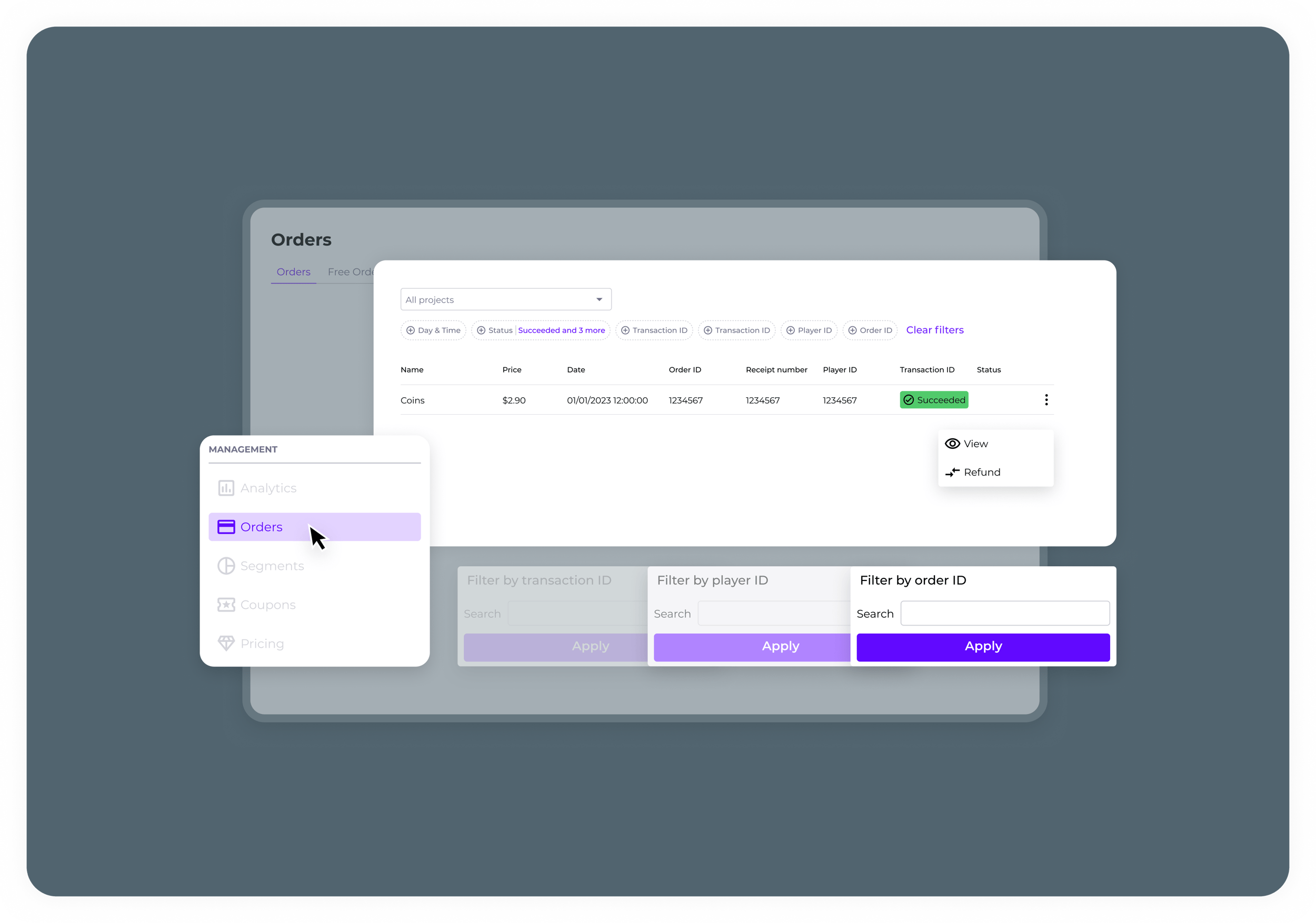Click the MANAGEMENT section heading
This screenshot has width=1316, height=923.
pyautogui.click(x=243, y=450)
